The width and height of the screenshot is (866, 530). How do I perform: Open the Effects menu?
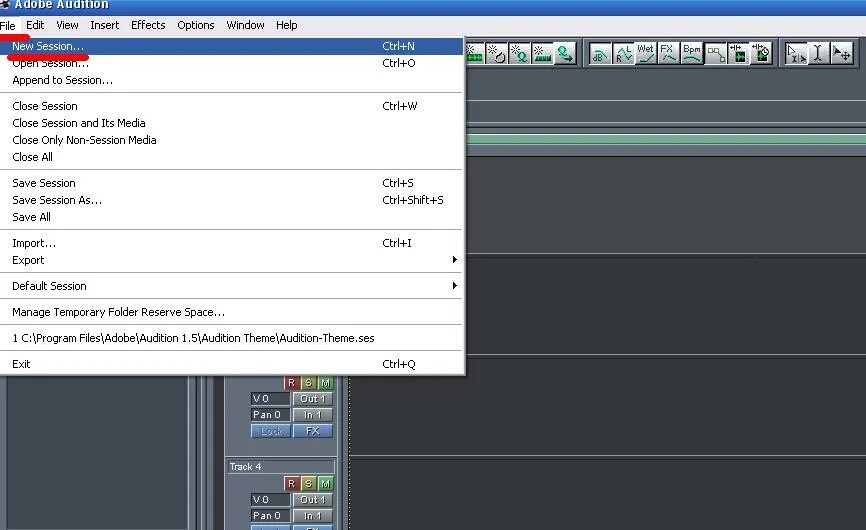[x=148, y=25]
